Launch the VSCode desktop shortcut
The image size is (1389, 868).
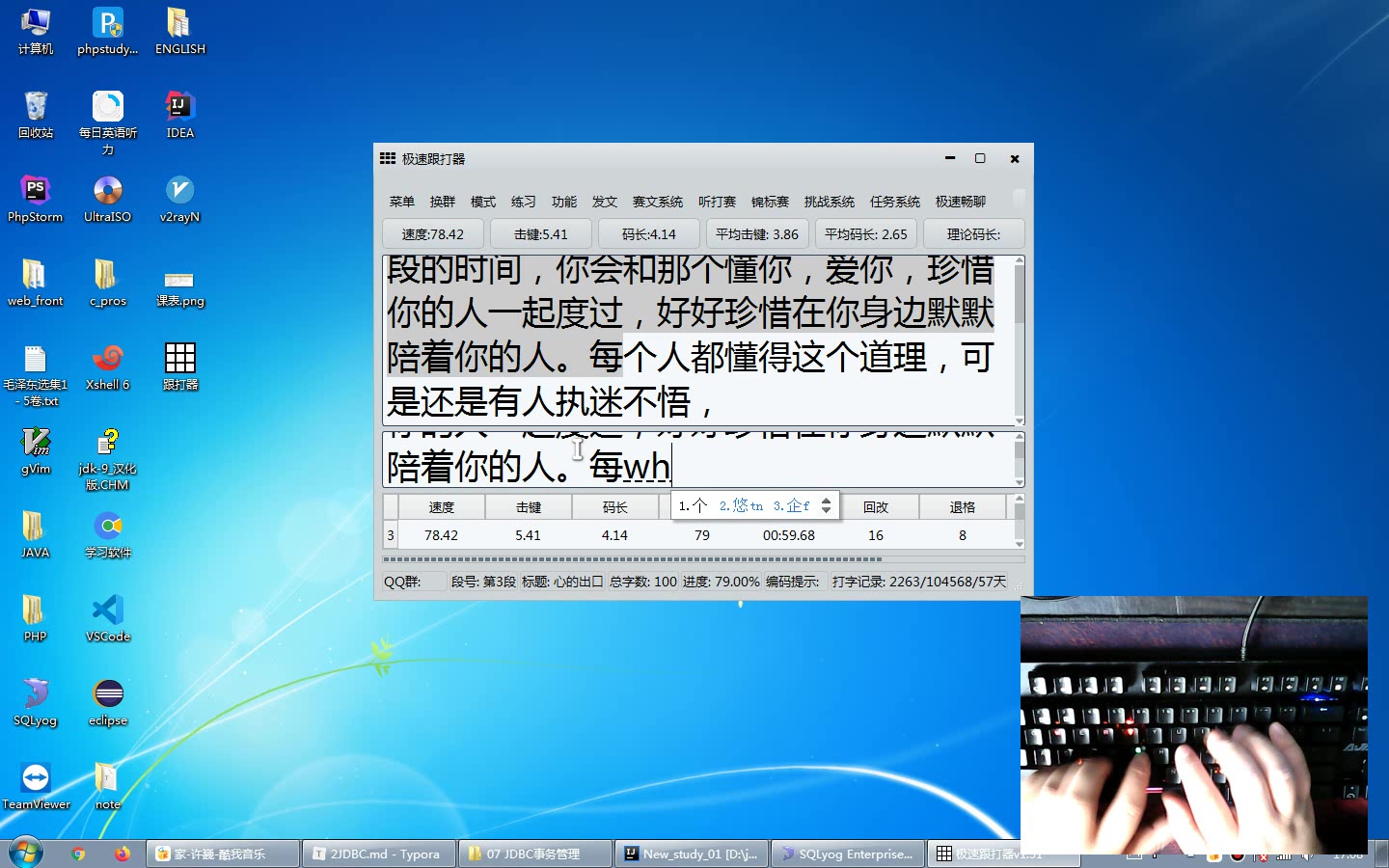tap(108, 618)
